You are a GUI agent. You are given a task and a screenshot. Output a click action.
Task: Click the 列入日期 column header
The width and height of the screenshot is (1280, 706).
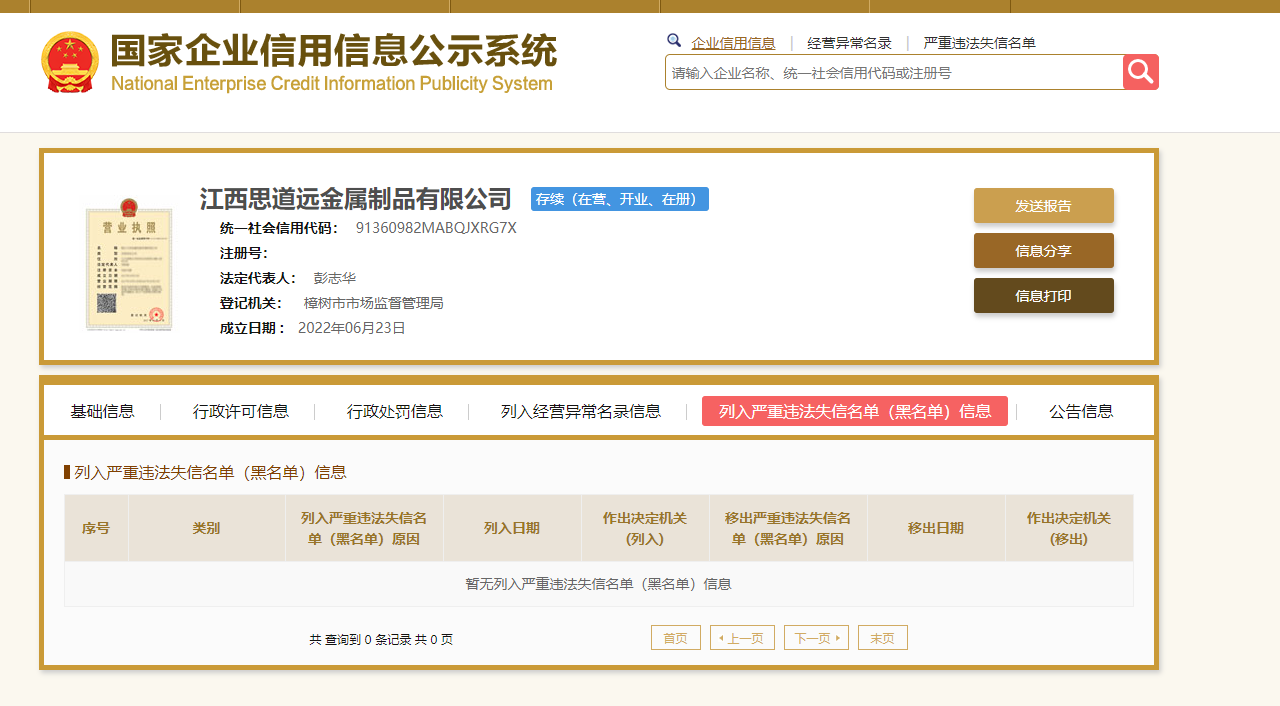pyautogui.click(x=512, y=528)
